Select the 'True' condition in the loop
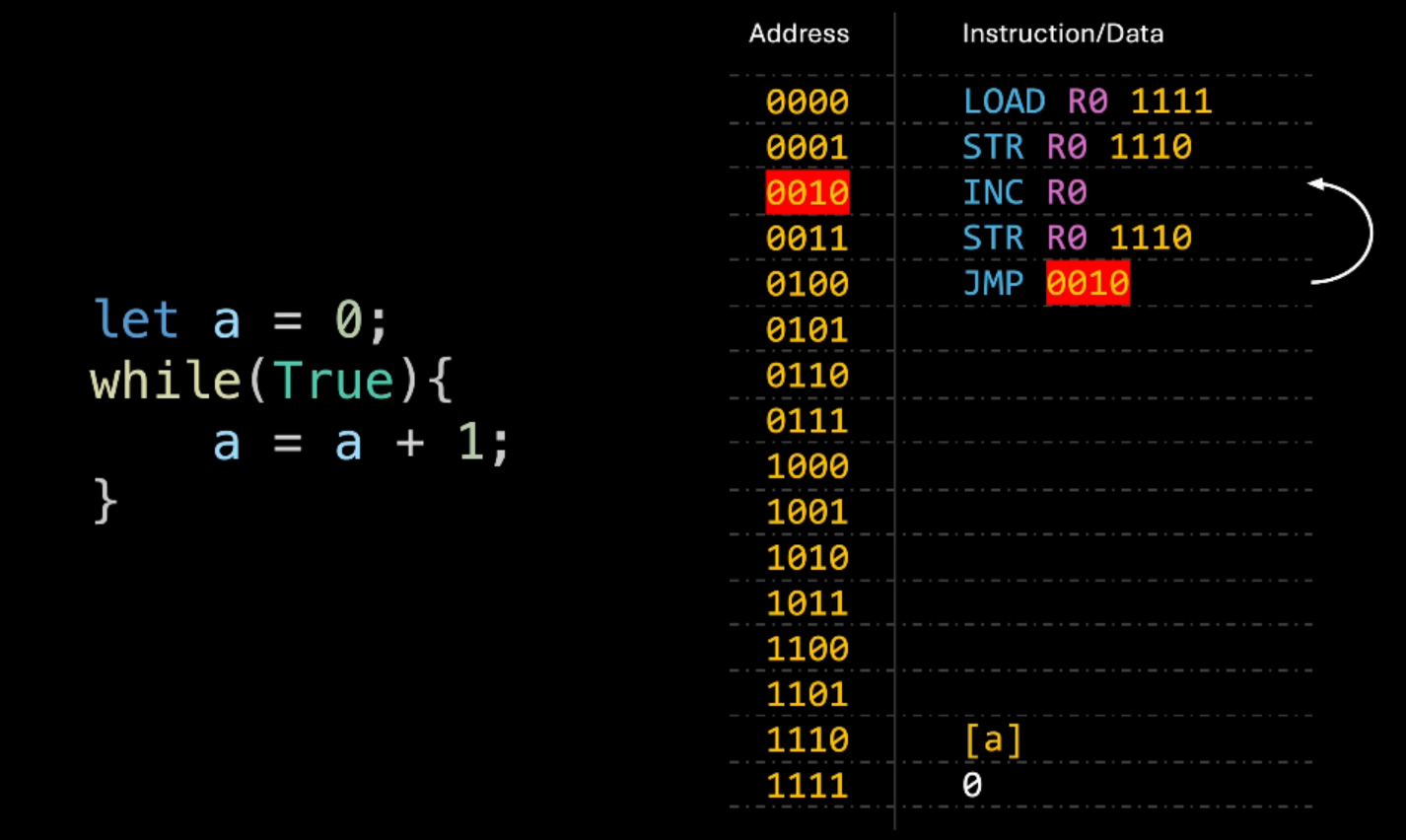 (x=334, y=381)
